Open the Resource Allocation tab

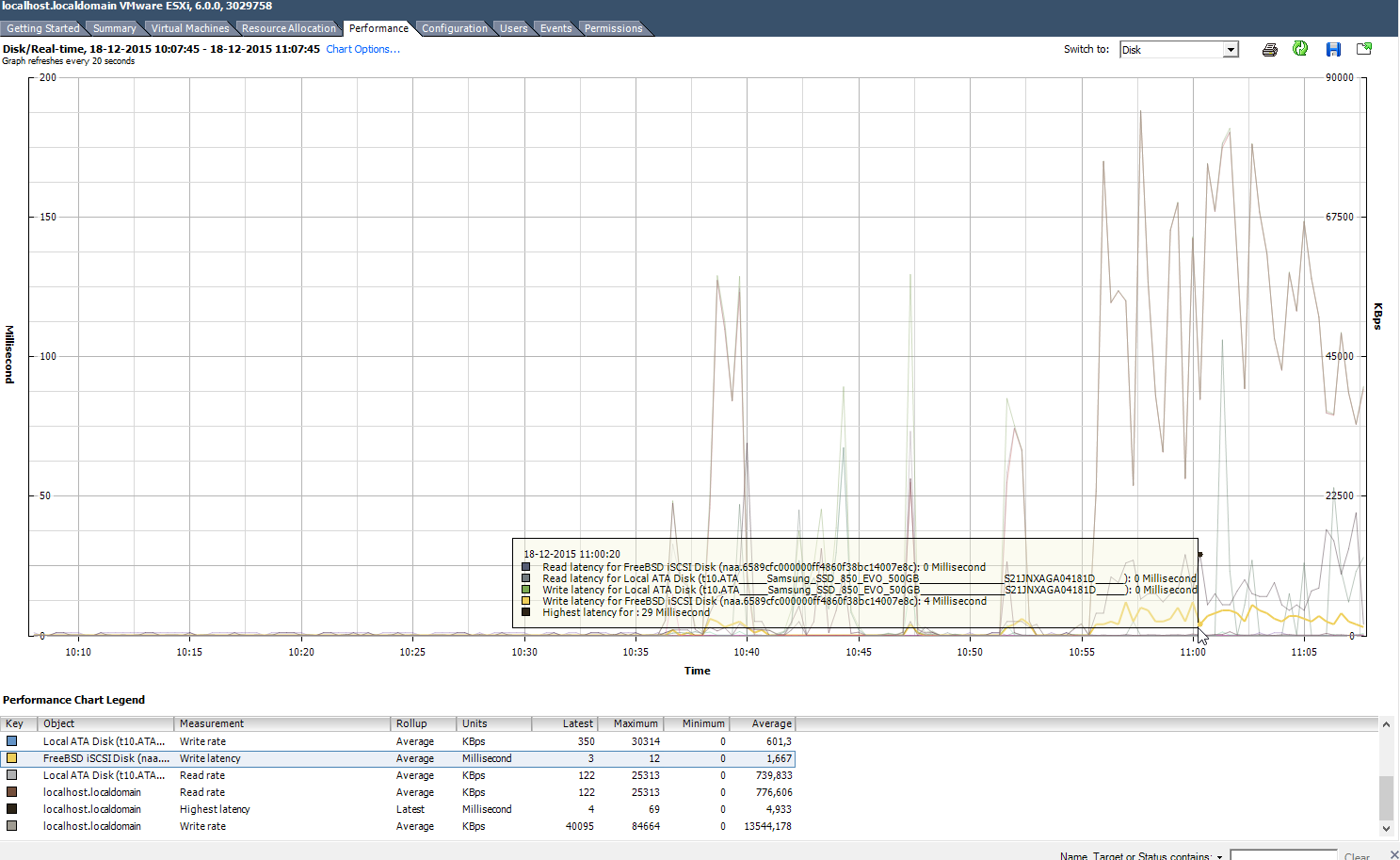click(x=288, y=28)
